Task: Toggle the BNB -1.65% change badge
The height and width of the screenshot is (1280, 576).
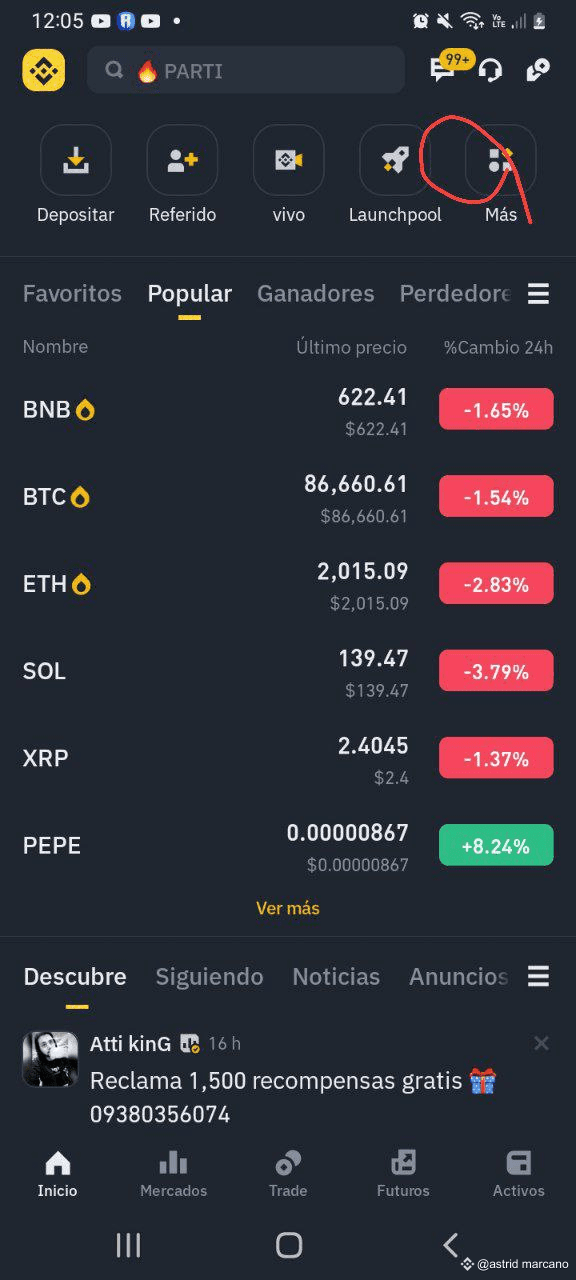Action: (x=496, y=409)
